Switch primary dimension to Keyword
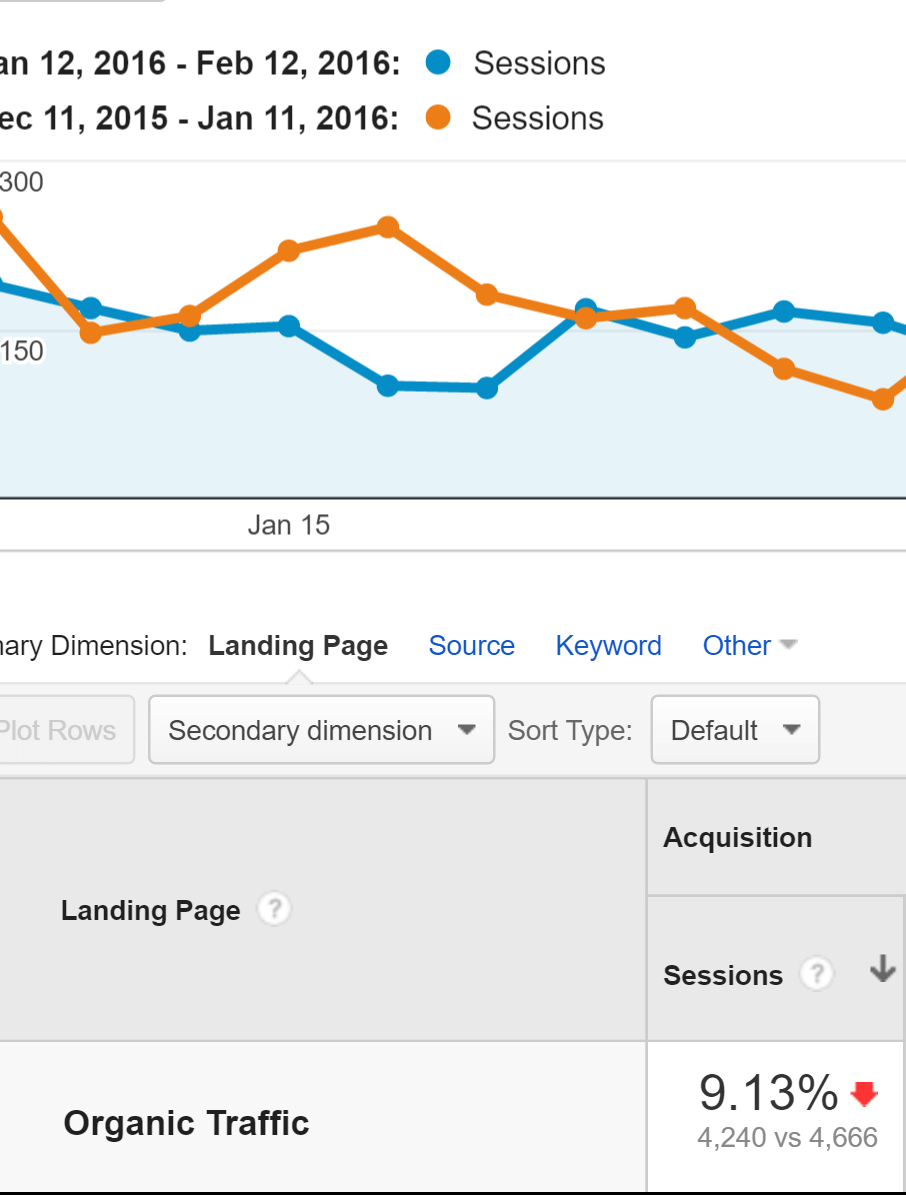Screen dimensions: 906x1195 tap(608, 646)
